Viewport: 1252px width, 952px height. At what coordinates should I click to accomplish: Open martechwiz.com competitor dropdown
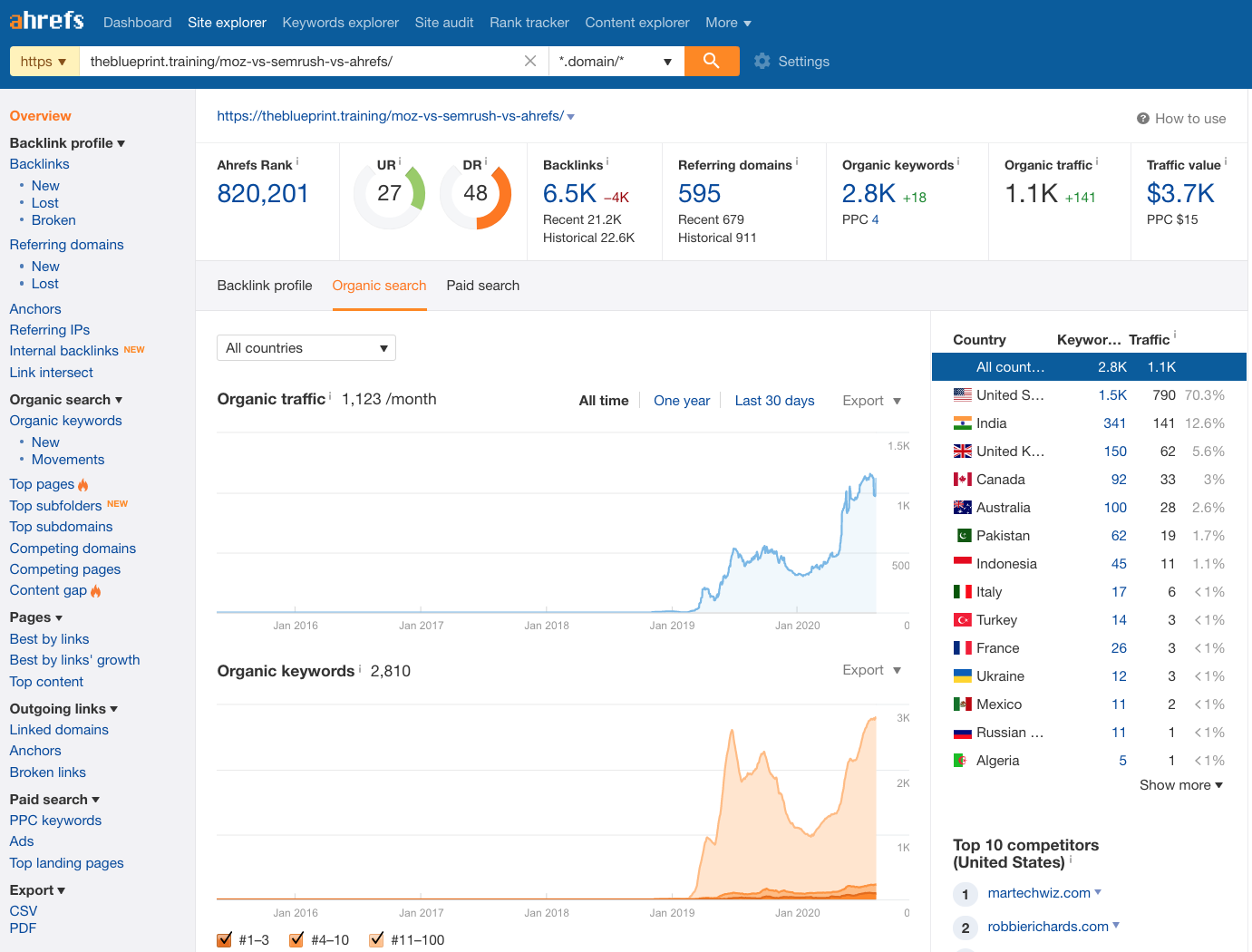click(x=1098, y=892)
